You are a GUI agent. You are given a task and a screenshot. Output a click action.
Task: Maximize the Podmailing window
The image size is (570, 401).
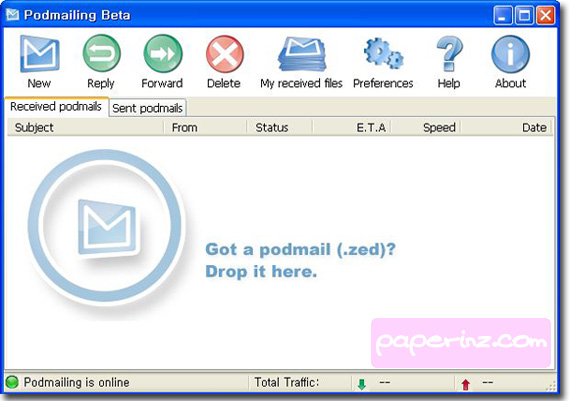coord(524,16)
